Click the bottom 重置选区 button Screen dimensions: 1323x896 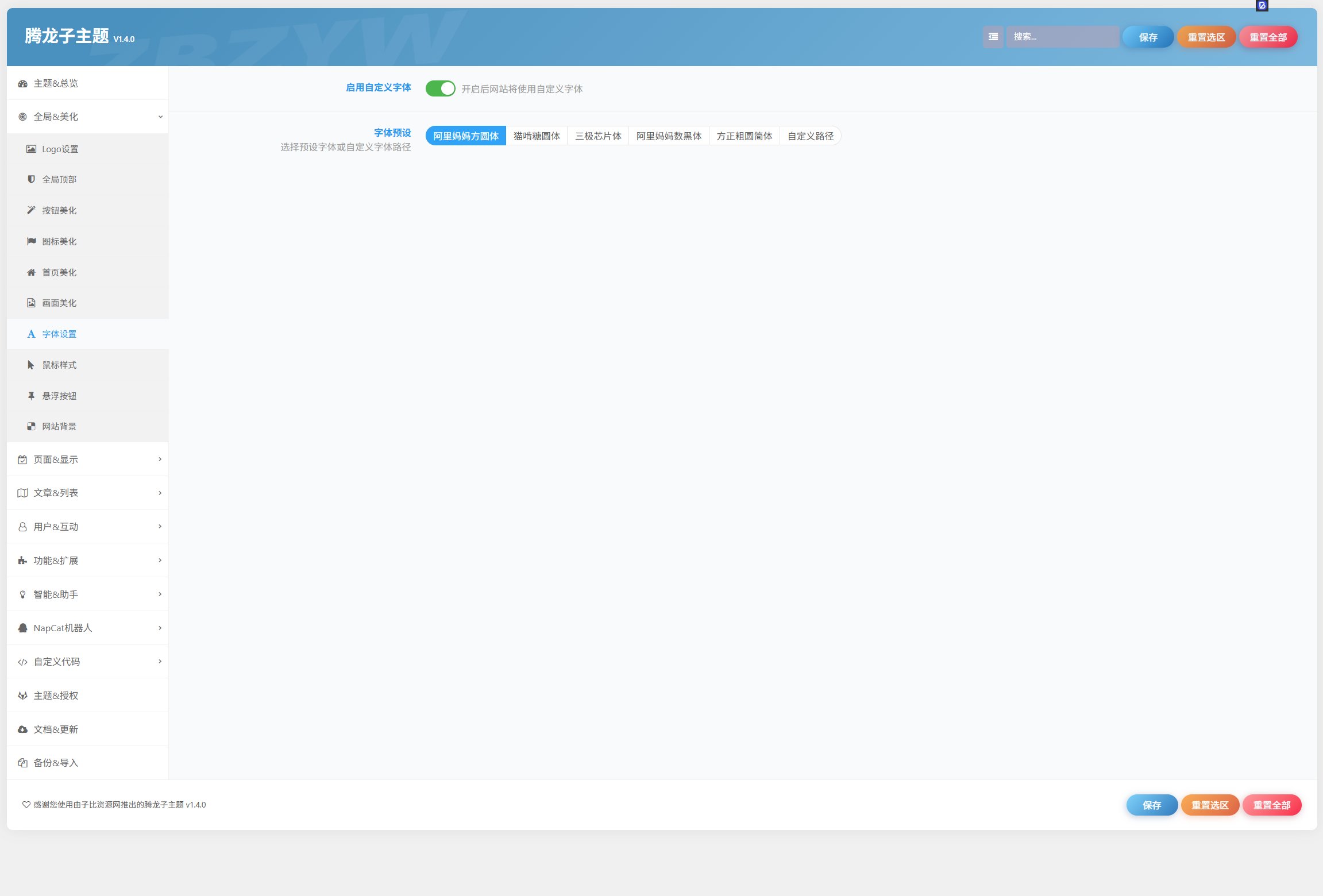point(1210,805)
